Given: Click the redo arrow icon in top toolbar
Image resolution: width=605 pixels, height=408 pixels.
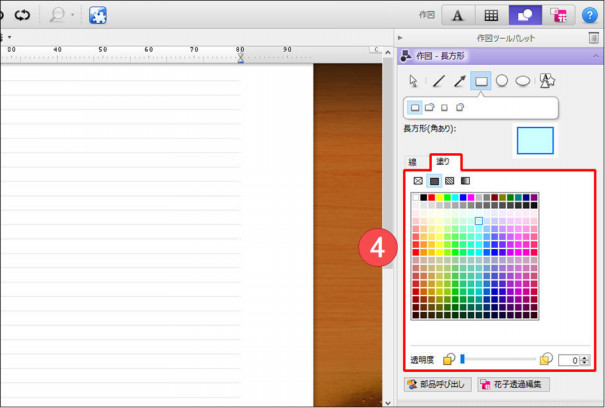Looking at the screenshot, I should pos(22,15).
